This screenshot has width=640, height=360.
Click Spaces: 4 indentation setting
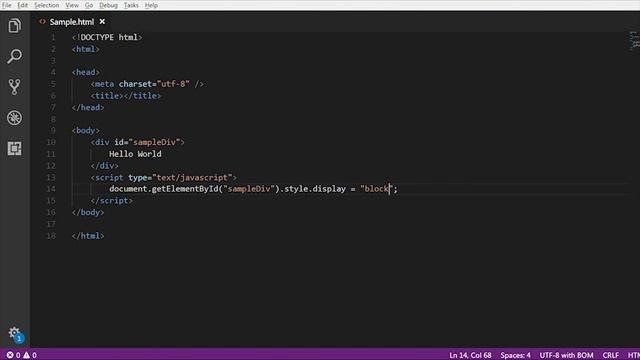516,355
